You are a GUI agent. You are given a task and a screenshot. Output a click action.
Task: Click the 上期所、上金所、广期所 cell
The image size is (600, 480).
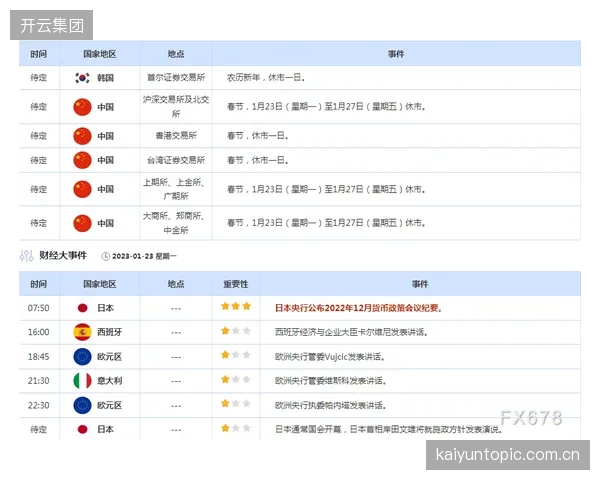174,189
